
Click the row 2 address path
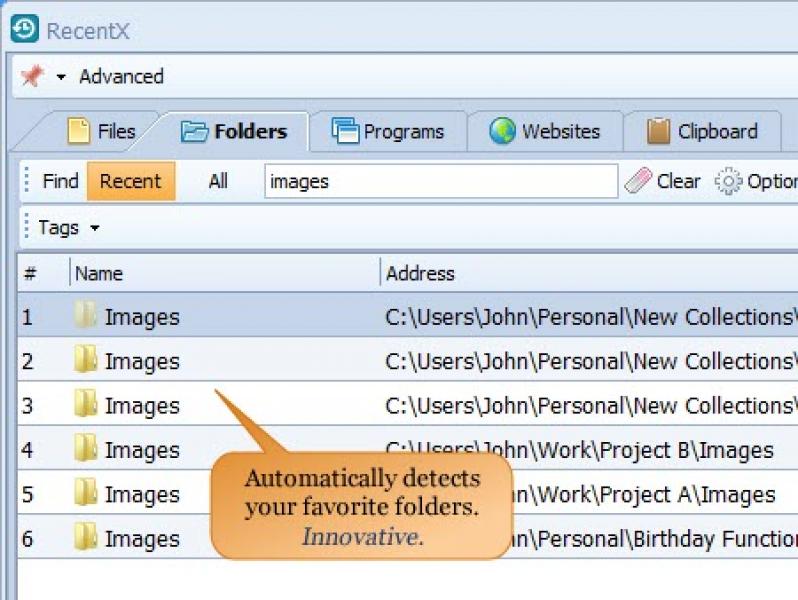pos(591,361)
